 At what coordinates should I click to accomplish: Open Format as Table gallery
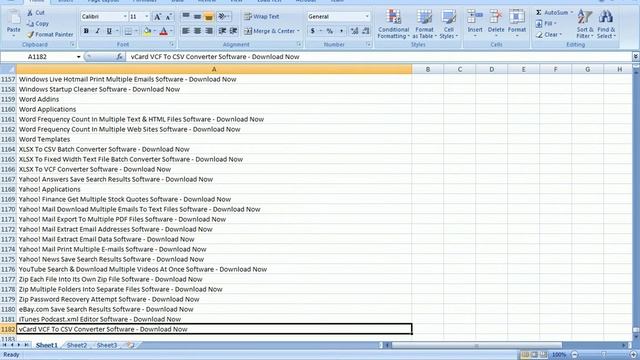pyautogui.click(x=424, y=24)
